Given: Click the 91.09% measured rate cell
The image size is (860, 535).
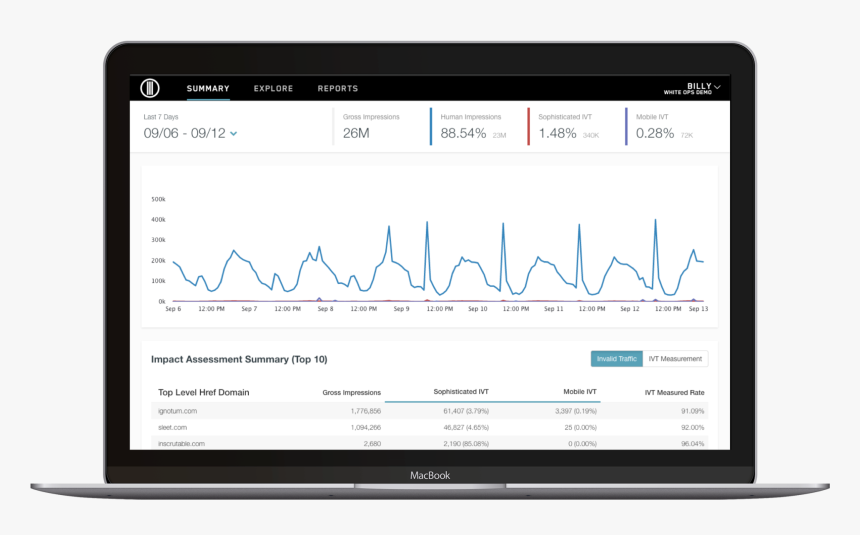Looking at the screenshot, I should 693,411.
